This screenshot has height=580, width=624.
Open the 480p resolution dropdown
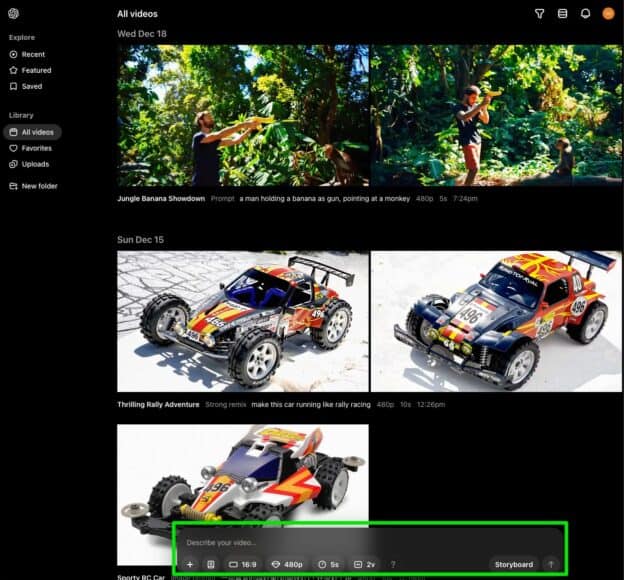click(288, 565)
